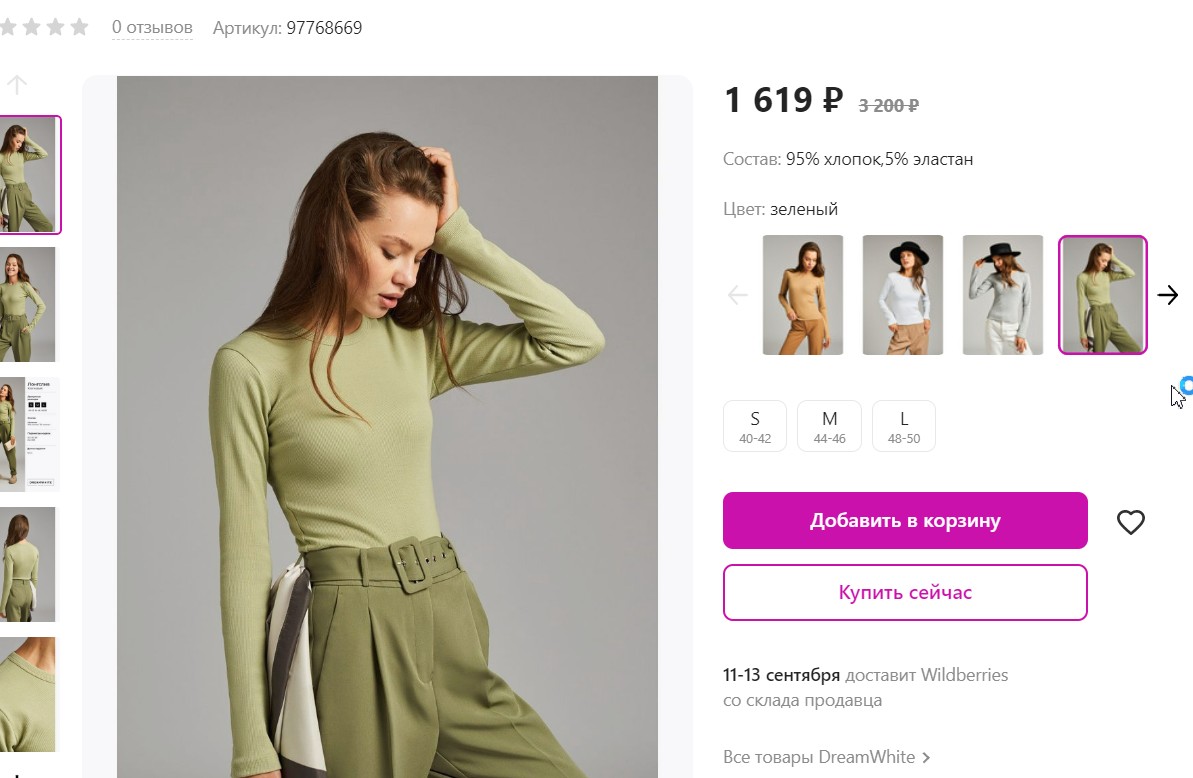Select size L 48-50

903,425
